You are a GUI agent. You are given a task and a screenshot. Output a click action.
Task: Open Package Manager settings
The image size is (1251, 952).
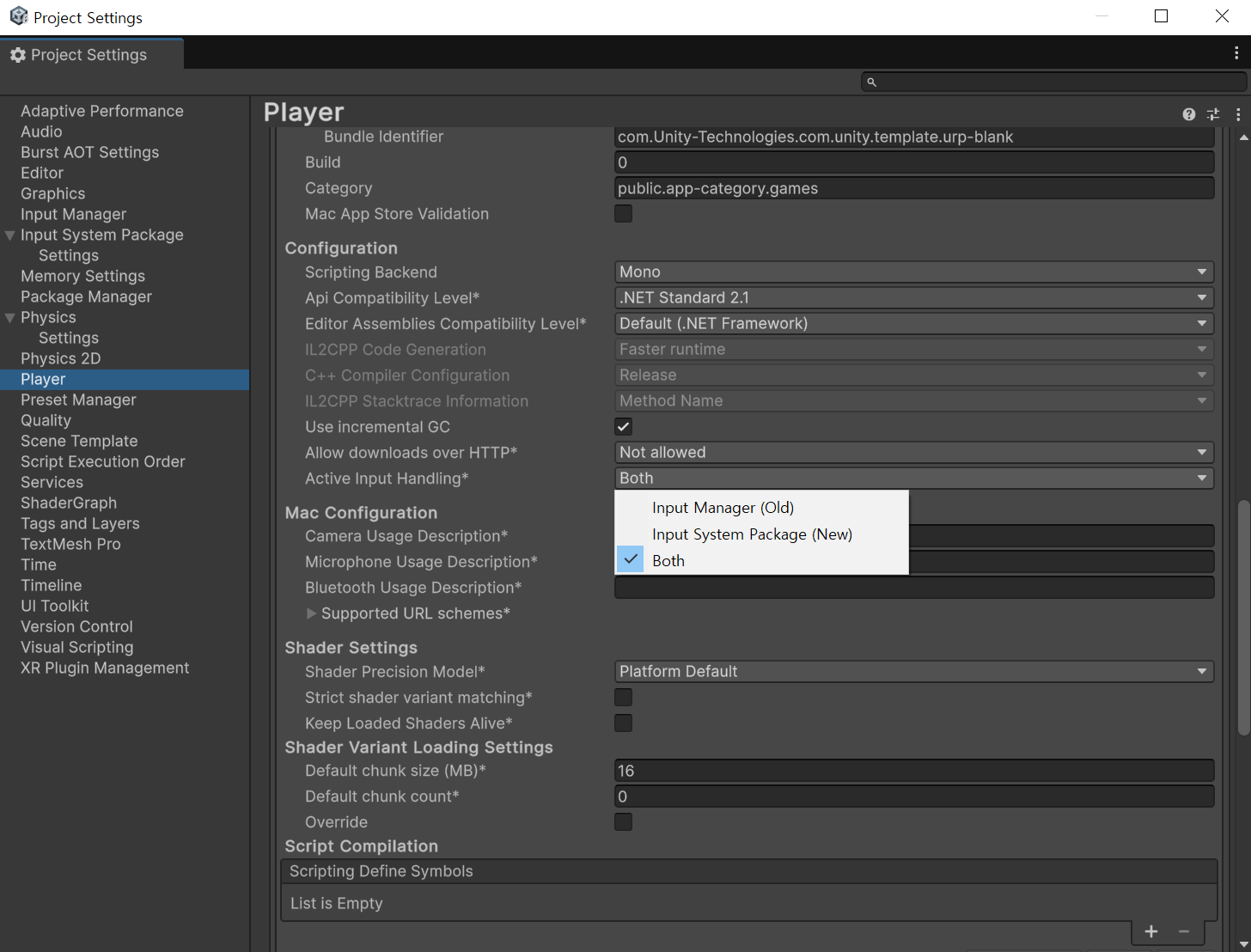[x=87, y=296]
